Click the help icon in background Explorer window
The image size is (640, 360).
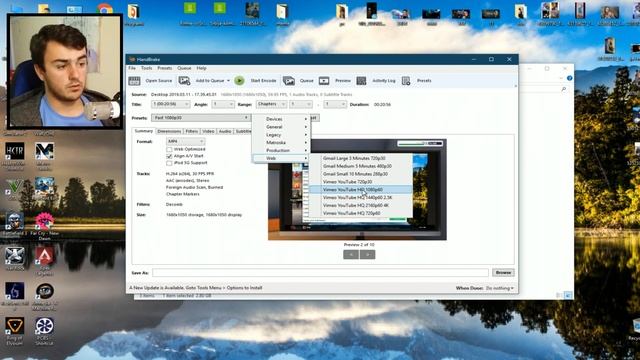tap(569, 78)
